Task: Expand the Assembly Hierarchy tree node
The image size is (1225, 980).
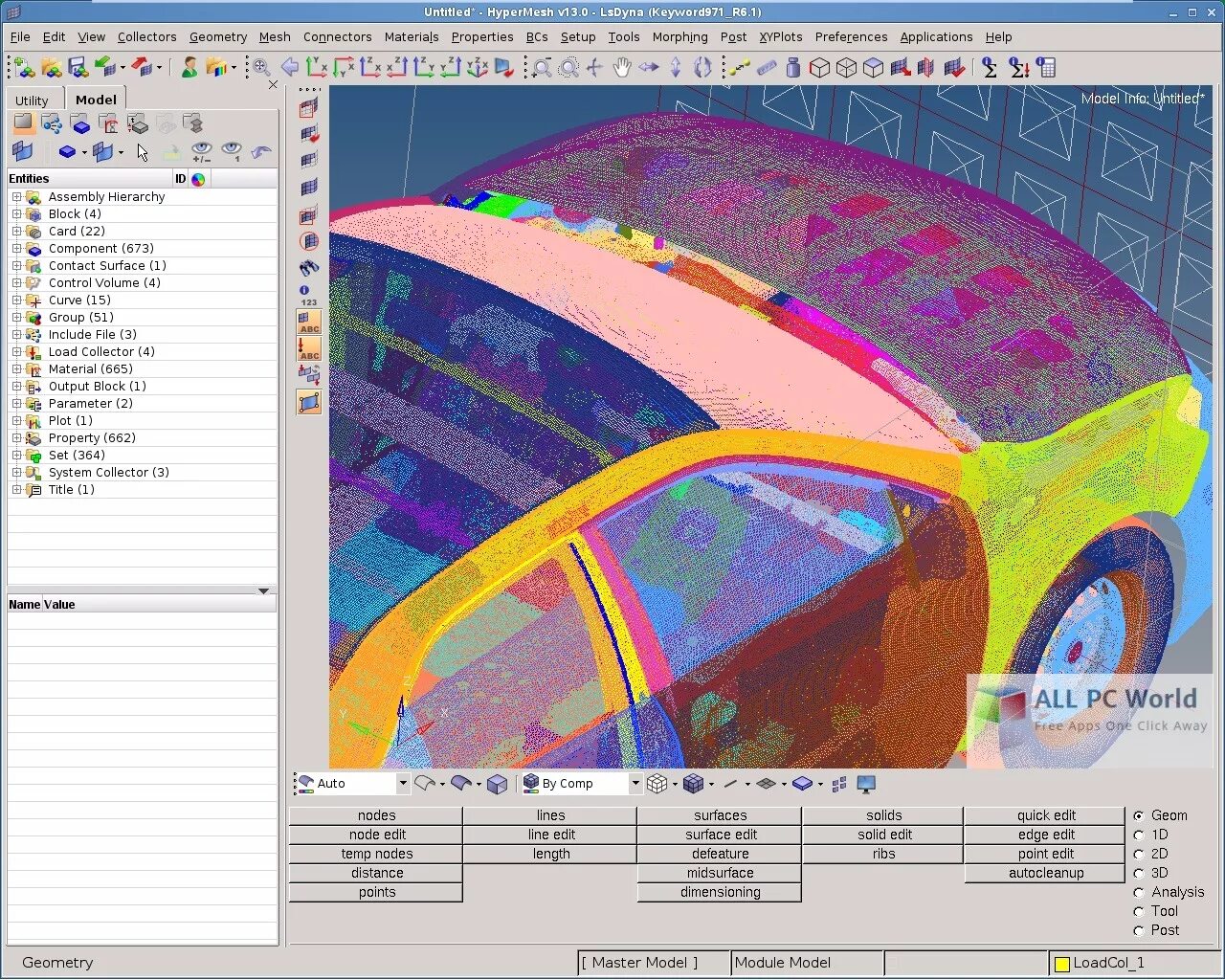Action: pyautogui.click(x=16, y=197)
